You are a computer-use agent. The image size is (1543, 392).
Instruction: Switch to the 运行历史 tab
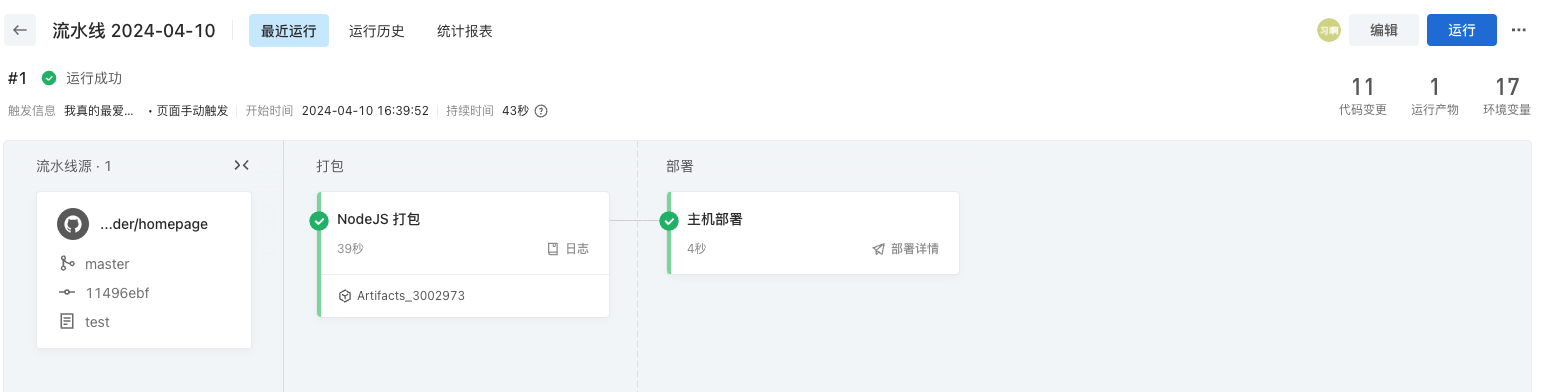(377, 31)
